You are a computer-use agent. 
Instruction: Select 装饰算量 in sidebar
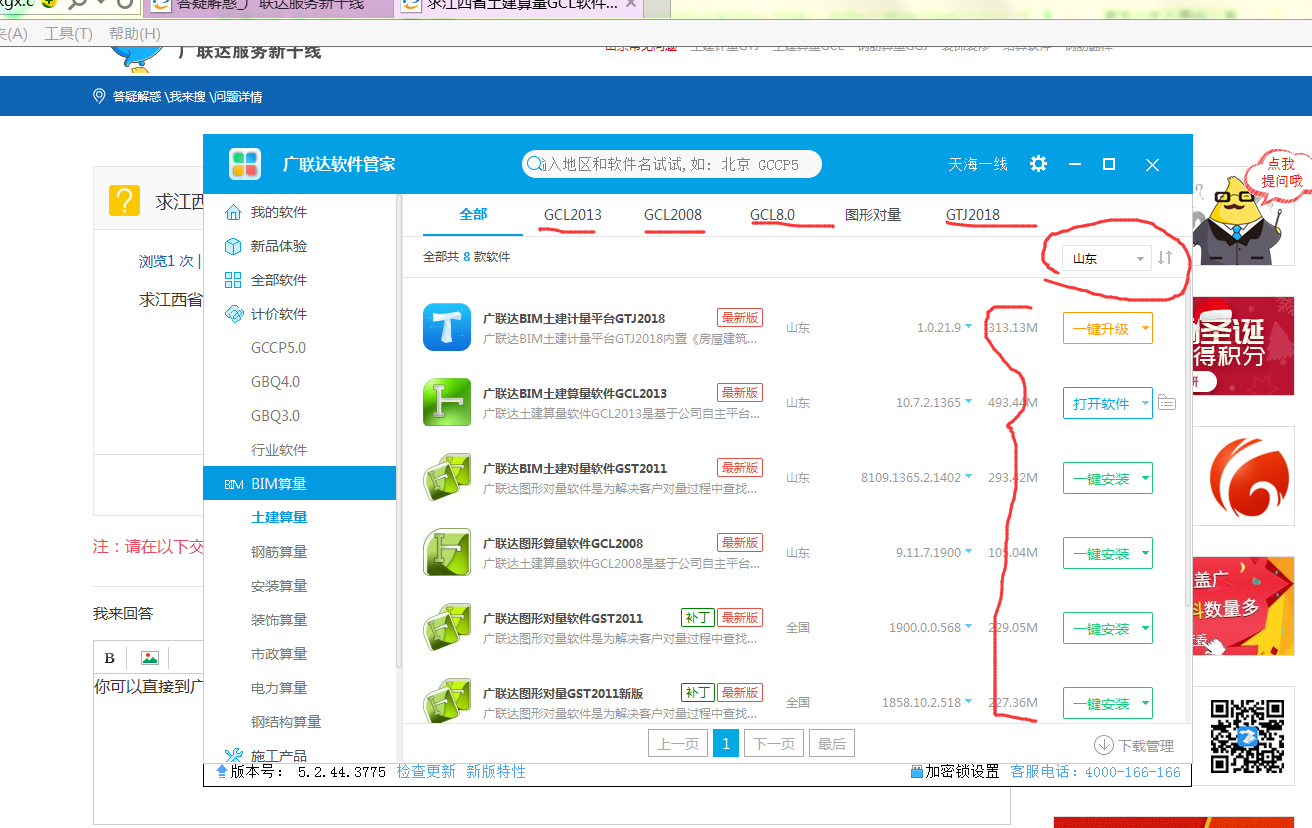[279, 620]
